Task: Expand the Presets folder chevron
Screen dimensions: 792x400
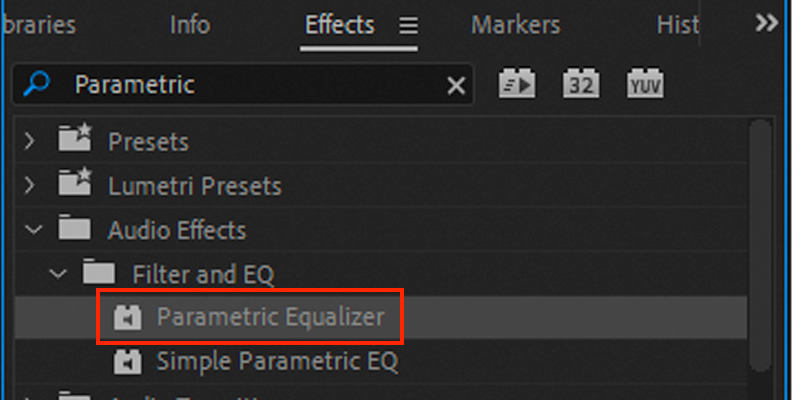Action: tap(30, 141)
